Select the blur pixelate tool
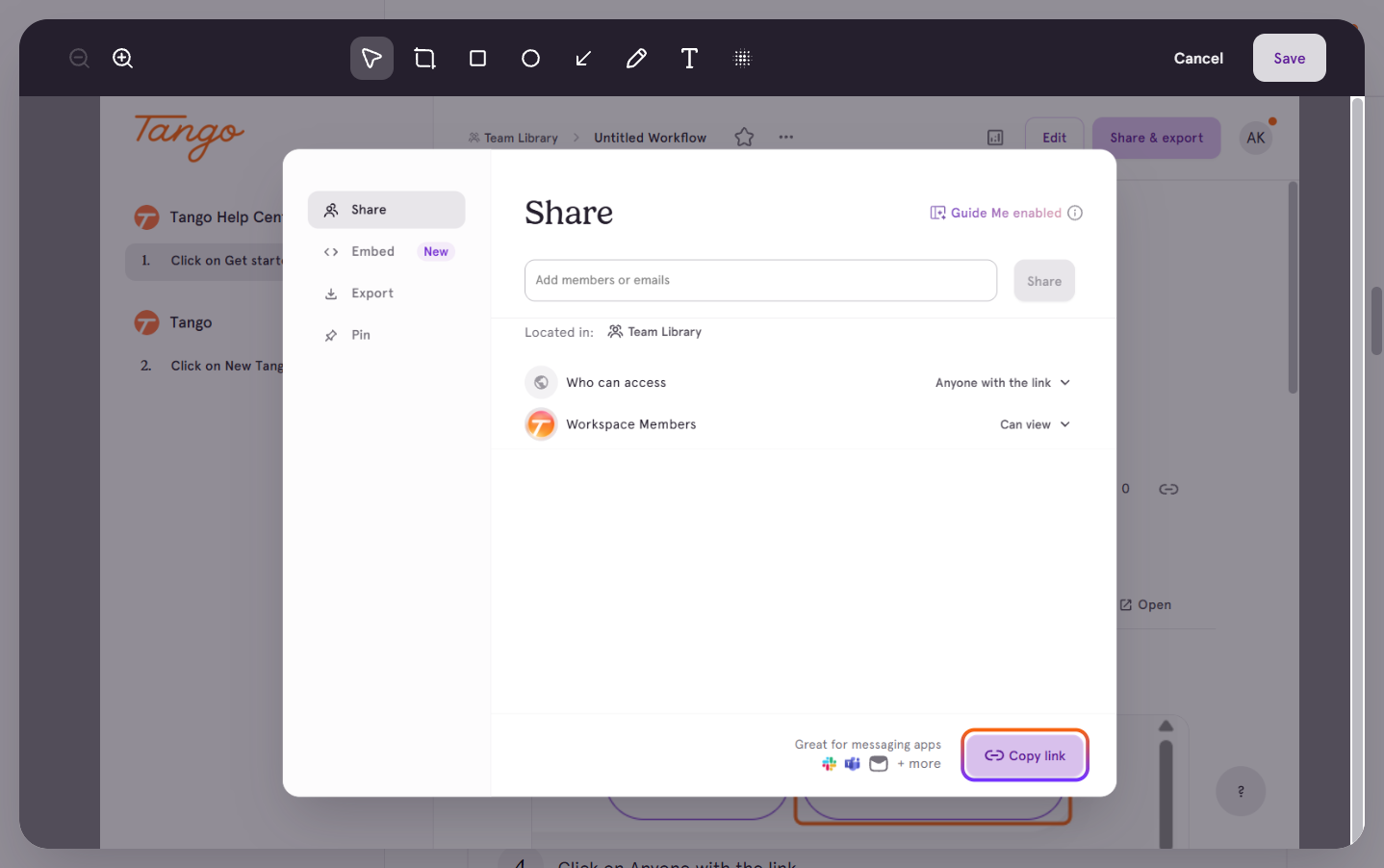This screenshot has width=1384, height=868. point(742,59)
